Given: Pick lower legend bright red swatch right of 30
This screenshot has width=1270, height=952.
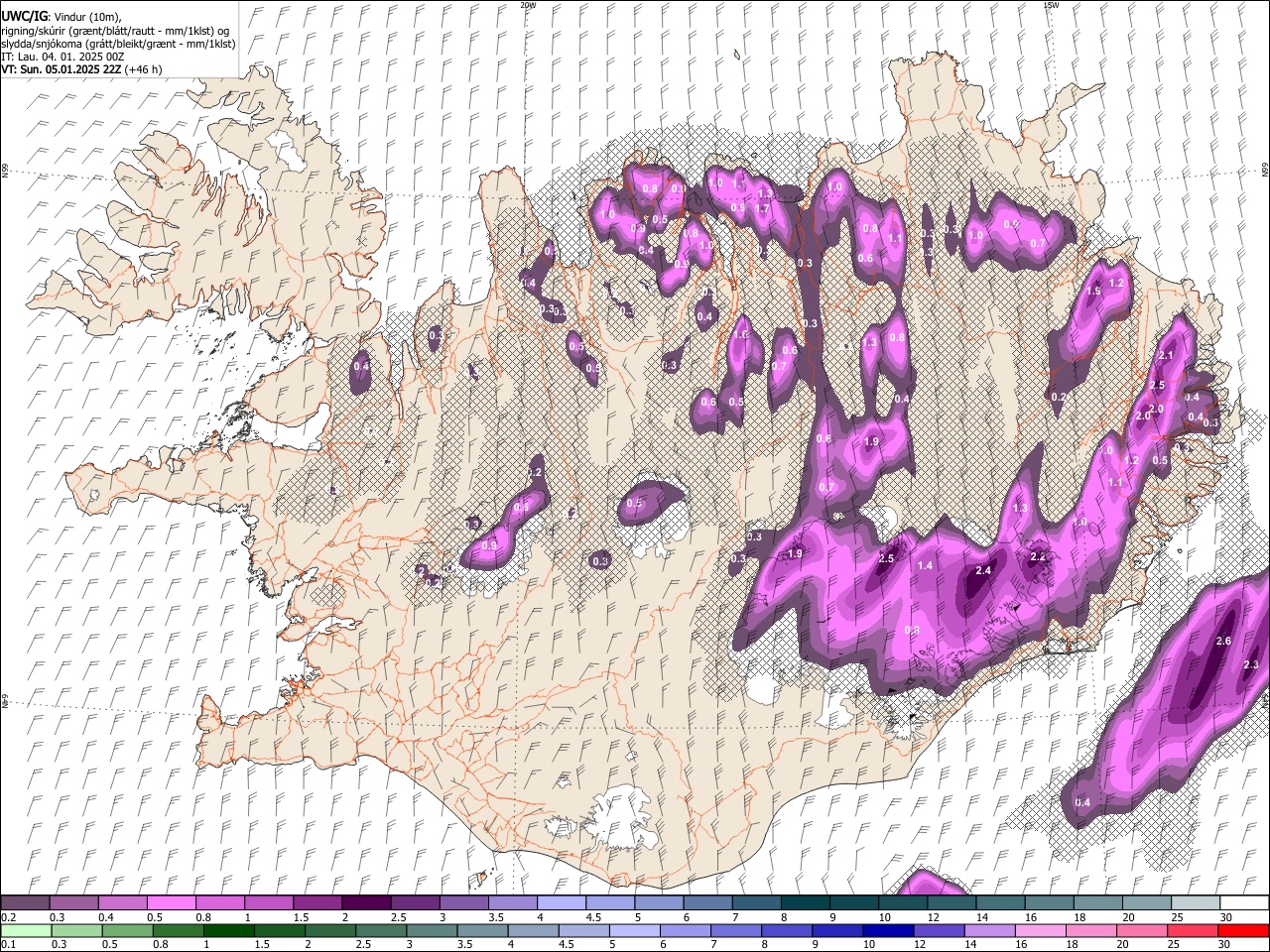Looking at the screenshot, I should pyautogui.click(x=1244, y=930).
